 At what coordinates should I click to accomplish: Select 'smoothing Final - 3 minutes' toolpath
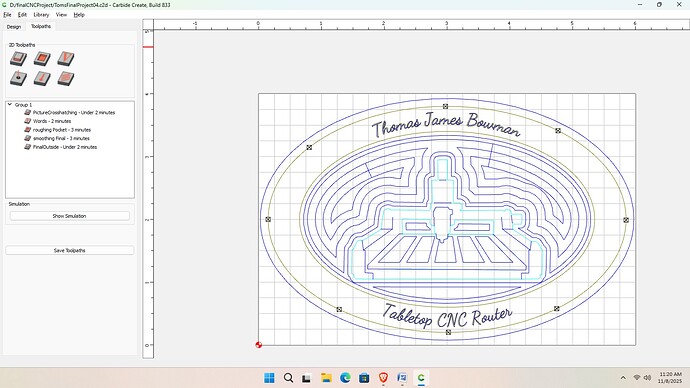coord(61,138)
